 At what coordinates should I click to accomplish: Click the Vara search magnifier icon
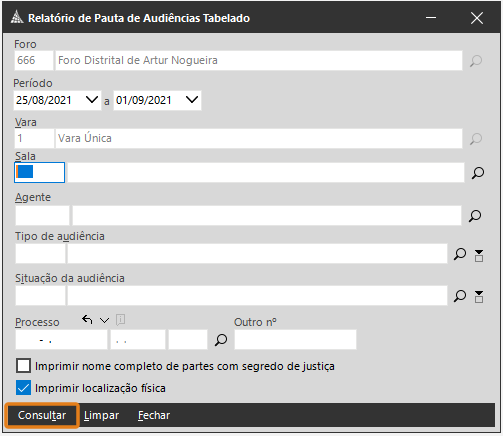pyautogui.click(x=476, y=139)
